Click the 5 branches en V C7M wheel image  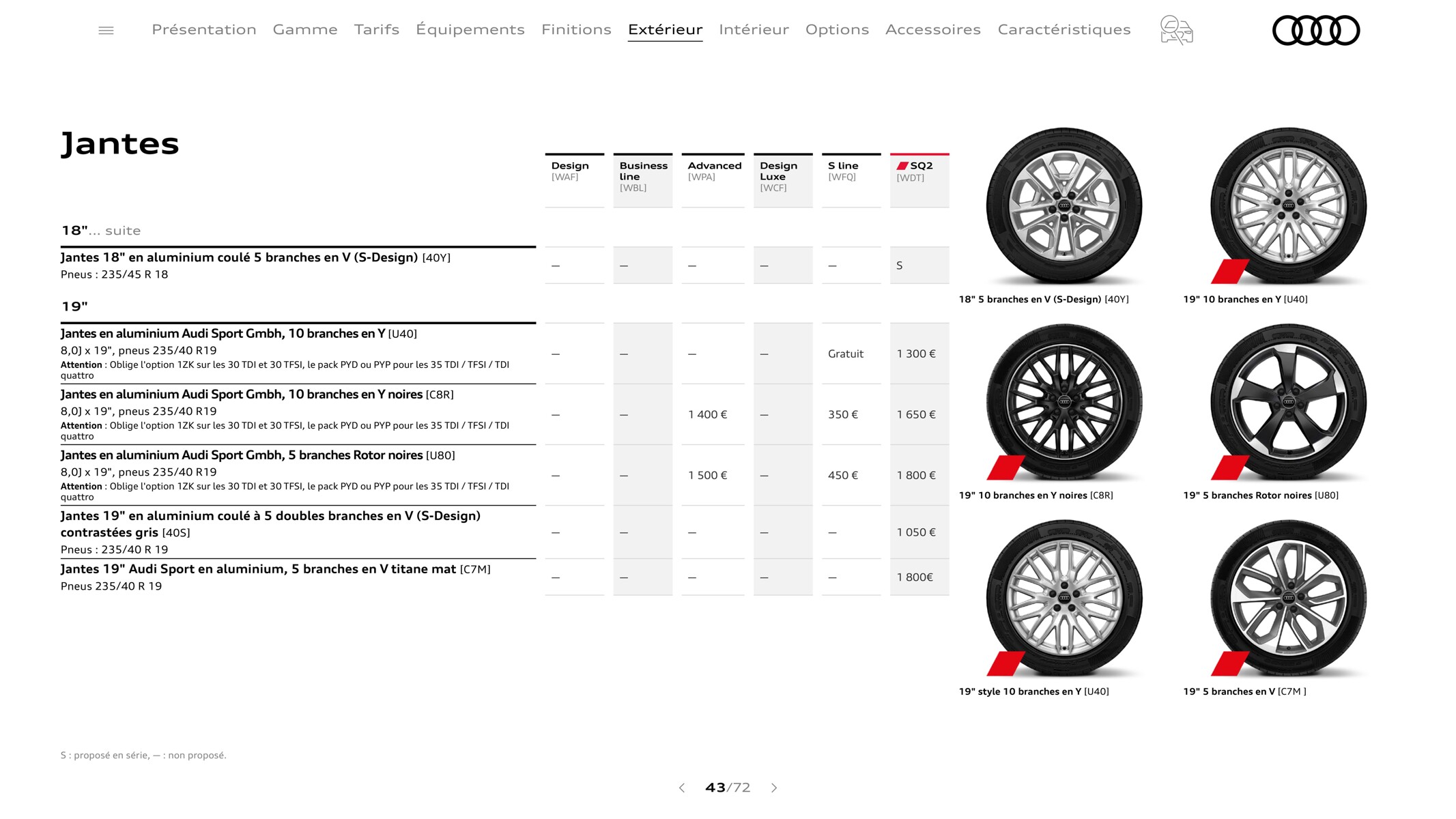(1288, 598)
